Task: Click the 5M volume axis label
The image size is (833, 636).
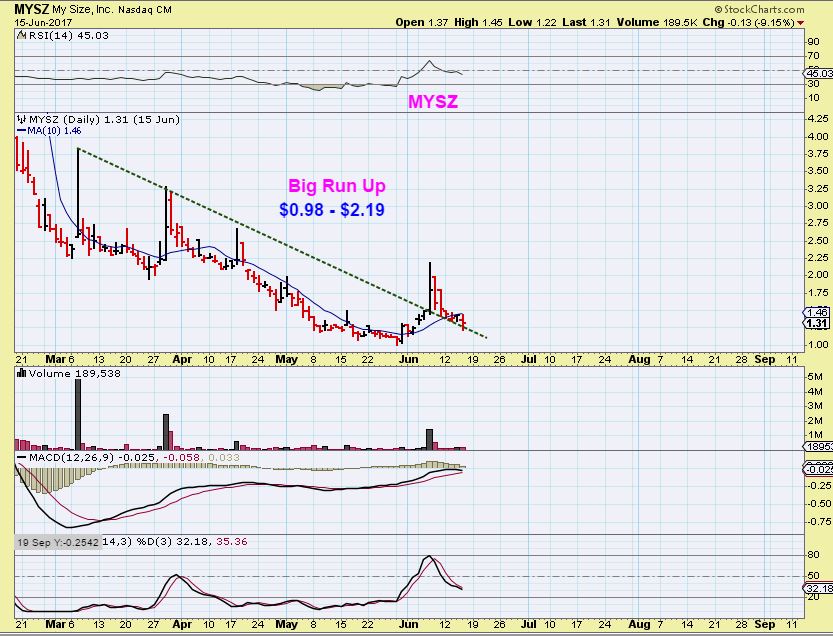Action: 815,377
